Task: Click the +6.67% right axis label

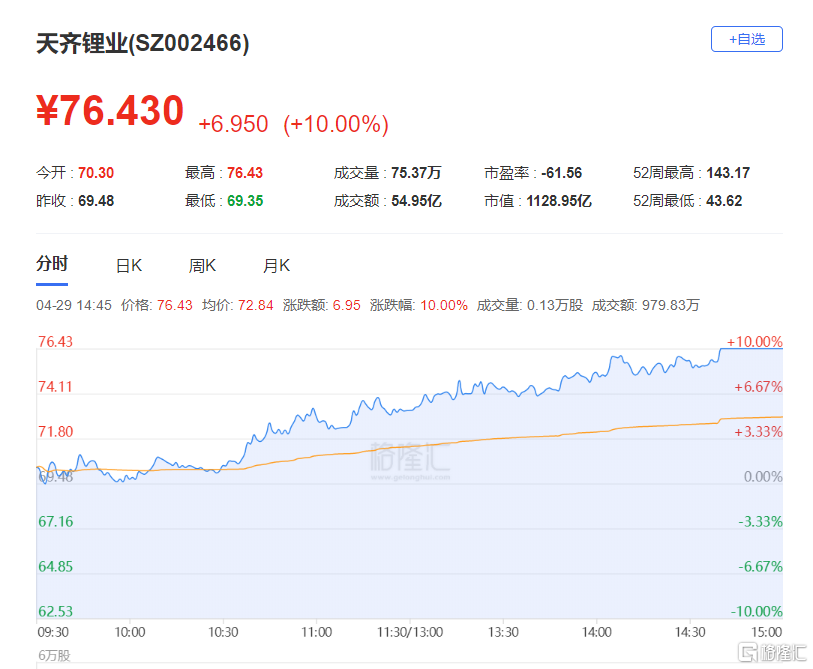Action: (x=758, y=387)
